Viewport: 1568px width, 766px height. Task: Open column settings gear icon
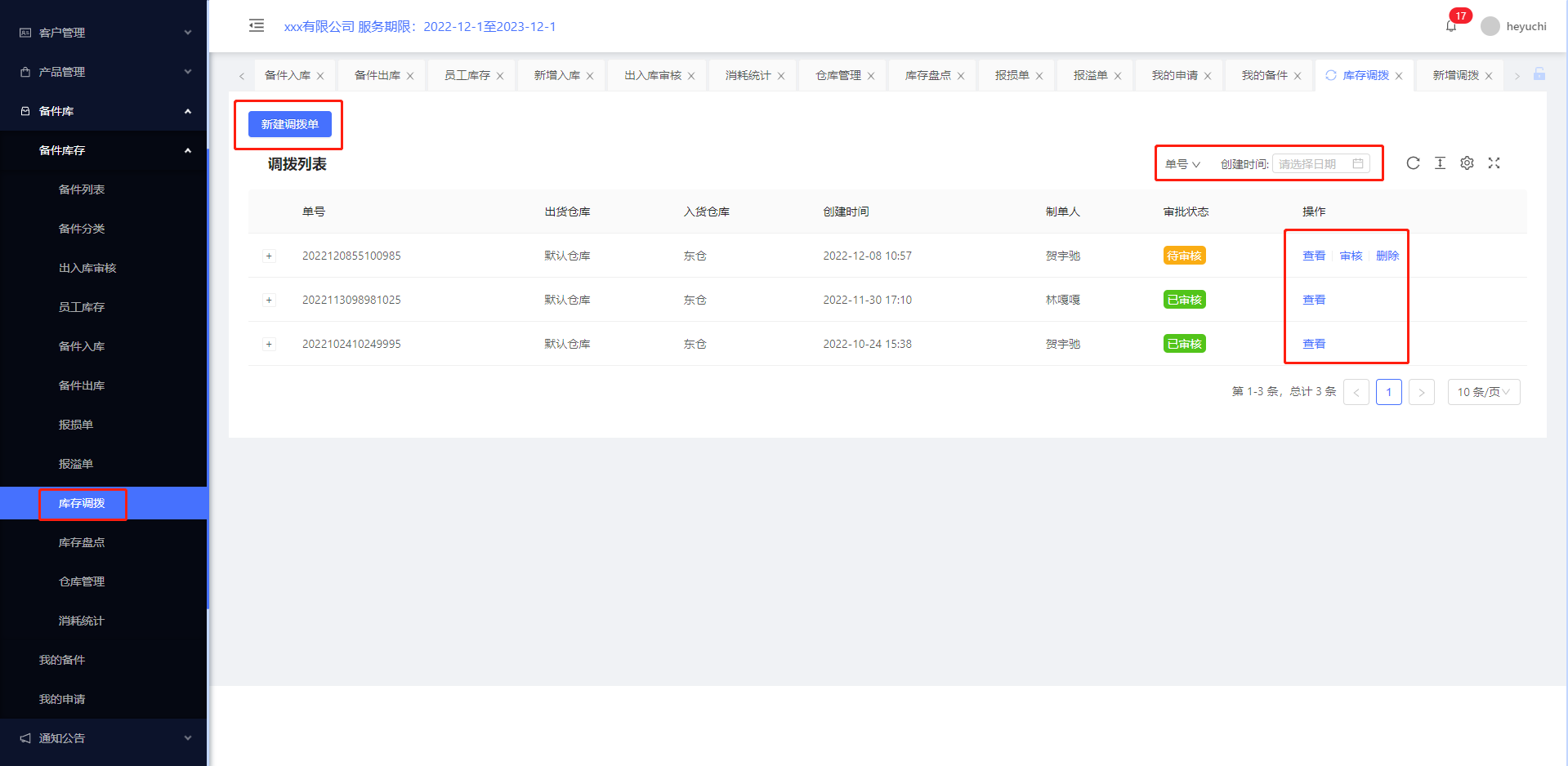pyautogui.click(x=1467, y=163)
